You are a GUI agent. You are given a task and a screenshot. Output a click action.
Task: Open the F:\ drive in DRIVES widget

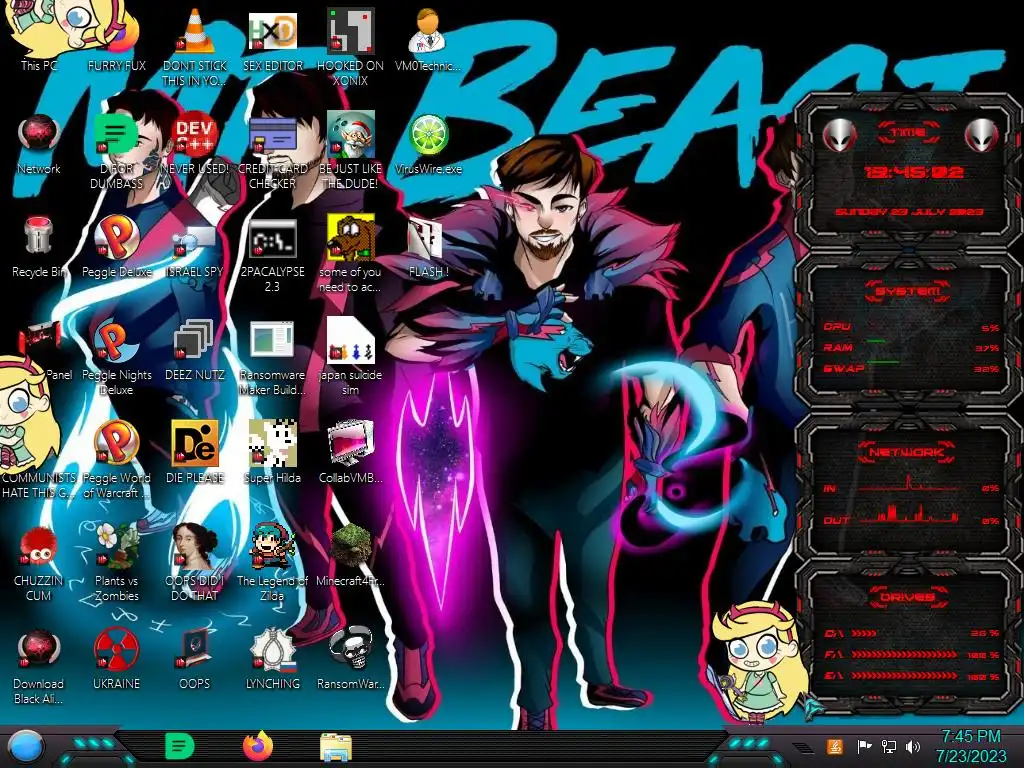(912, 654)
